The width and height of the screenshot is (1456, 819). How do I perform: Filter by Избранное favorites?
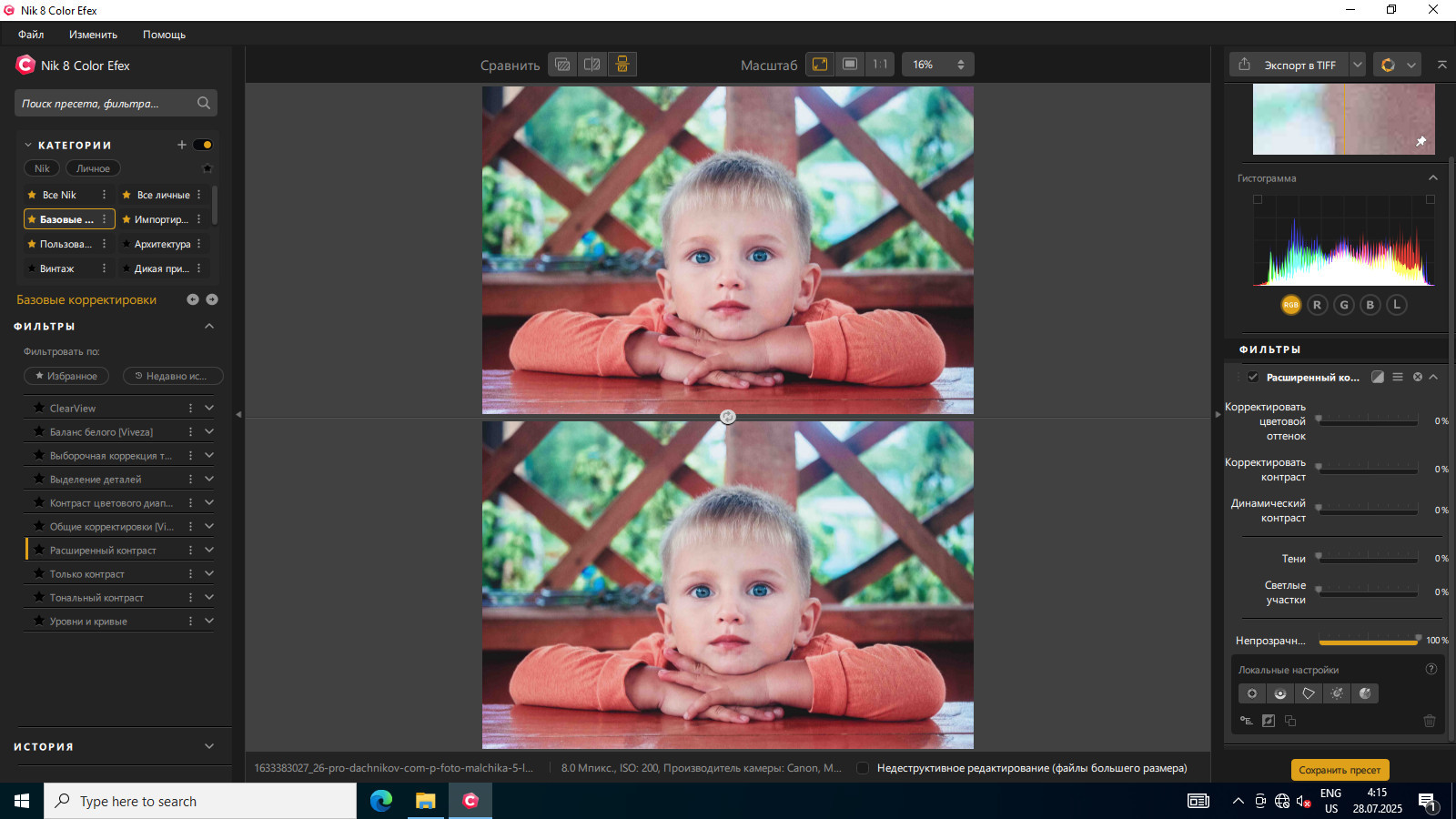pyautogui.click(x=66, y=376)
